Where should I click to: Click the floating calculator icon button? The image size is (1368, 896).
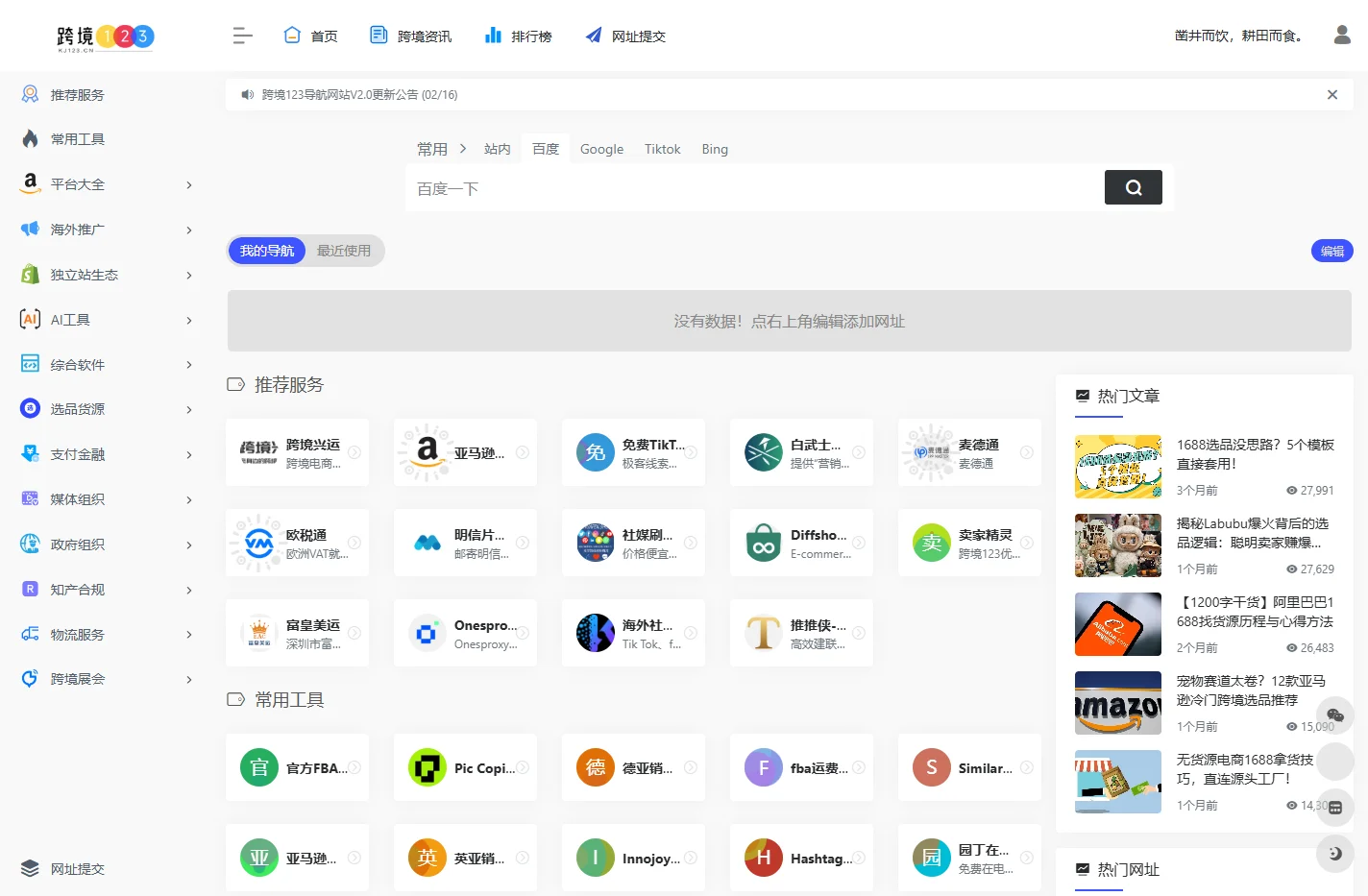[x=1335, y=808]
